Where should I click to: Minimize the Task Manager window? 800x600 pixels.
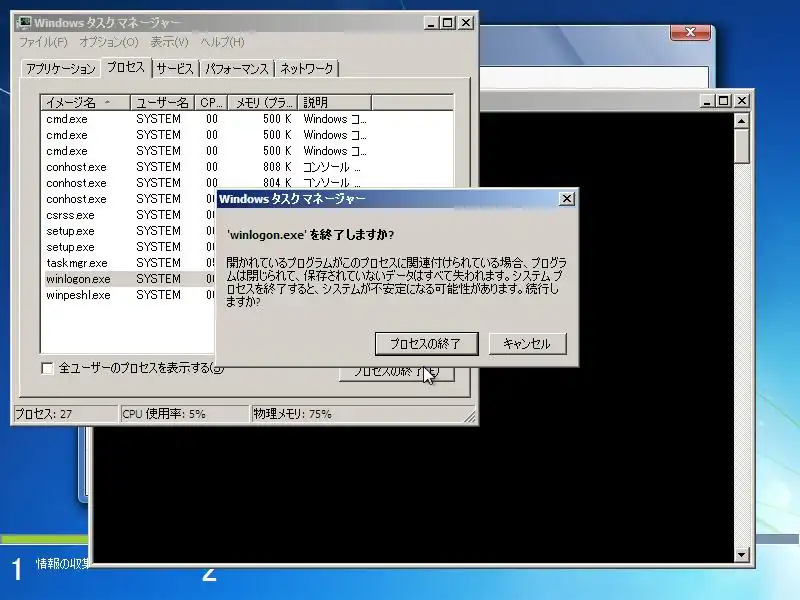pos(432,23)
